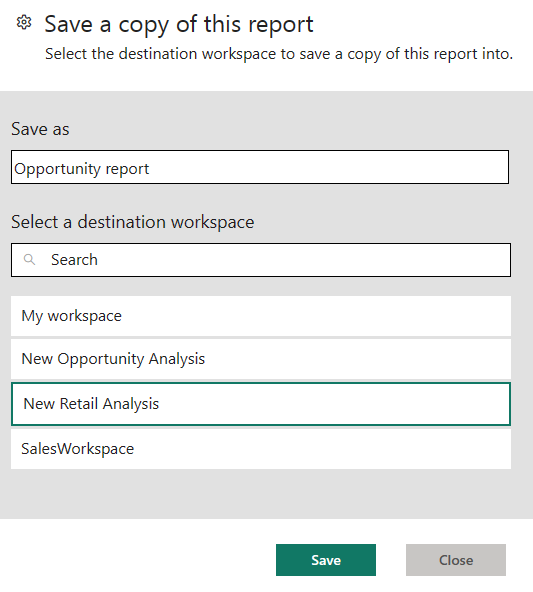Click Select a destination workspace heading

click(132, 222)
